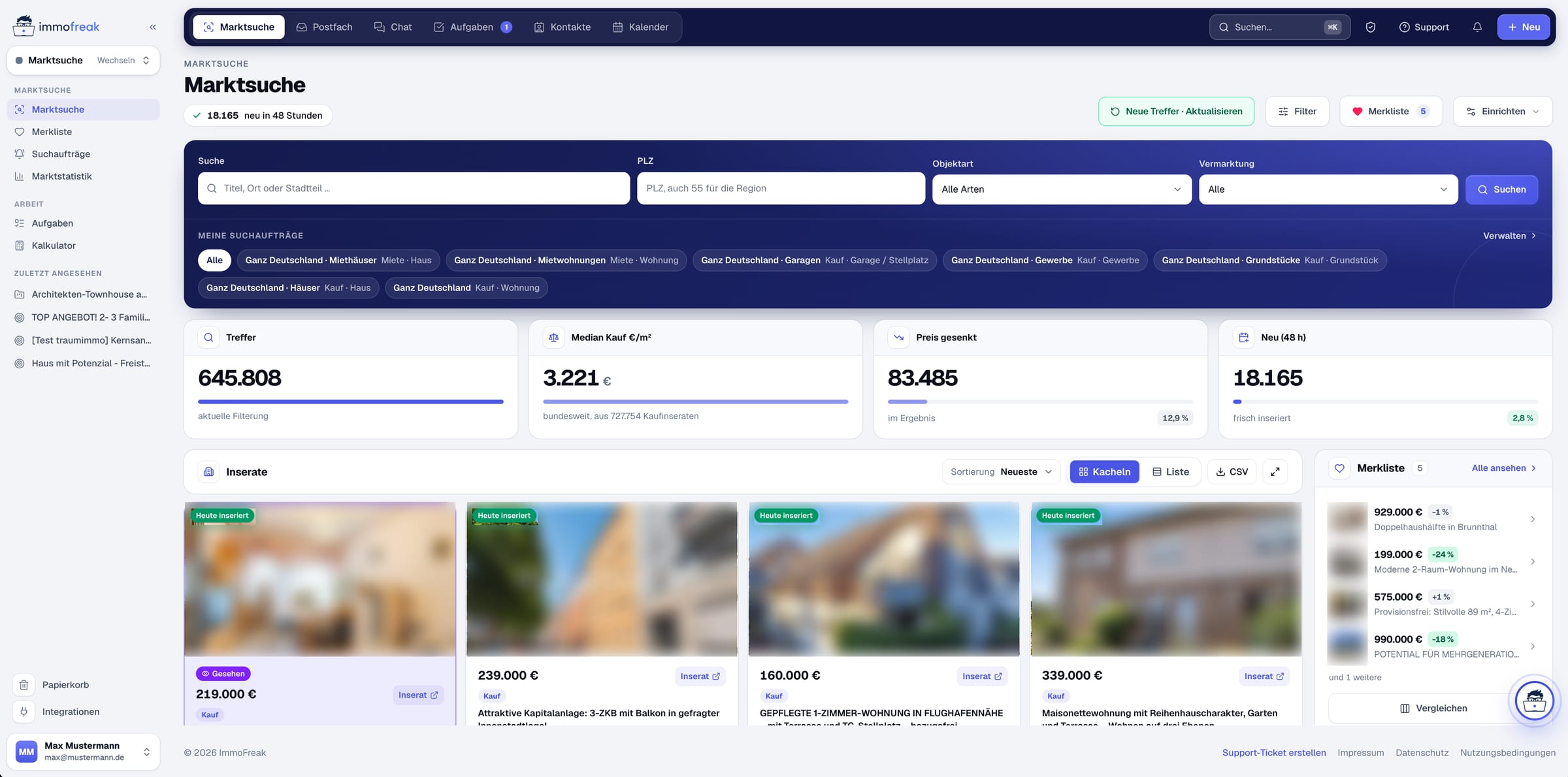Open the shield icon in top bar
The image size is (1568, 777).
pyautogui.click(x=1371, y=27)
